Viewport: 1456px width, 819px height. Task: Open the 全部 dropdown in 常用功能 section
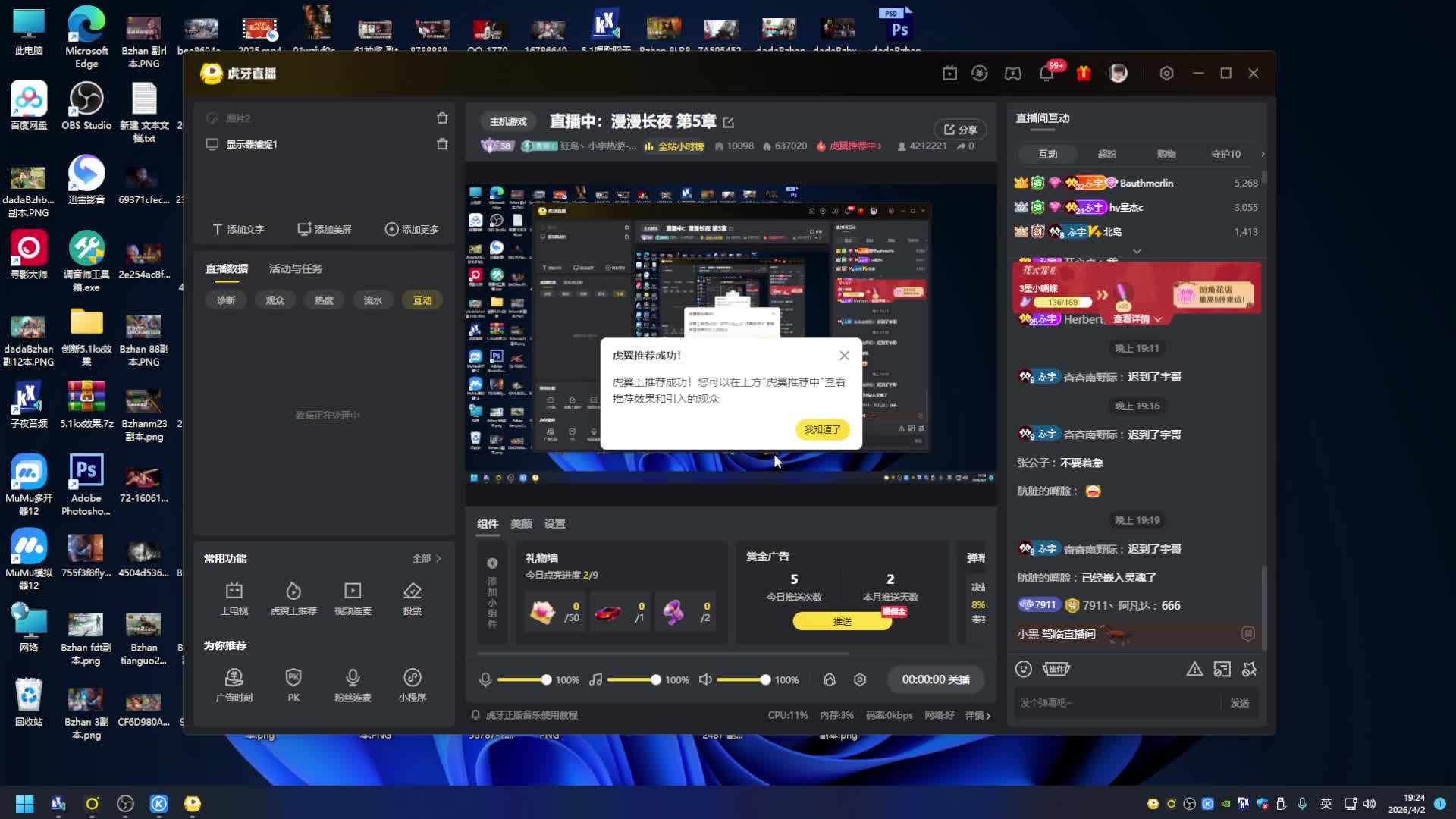425,558
